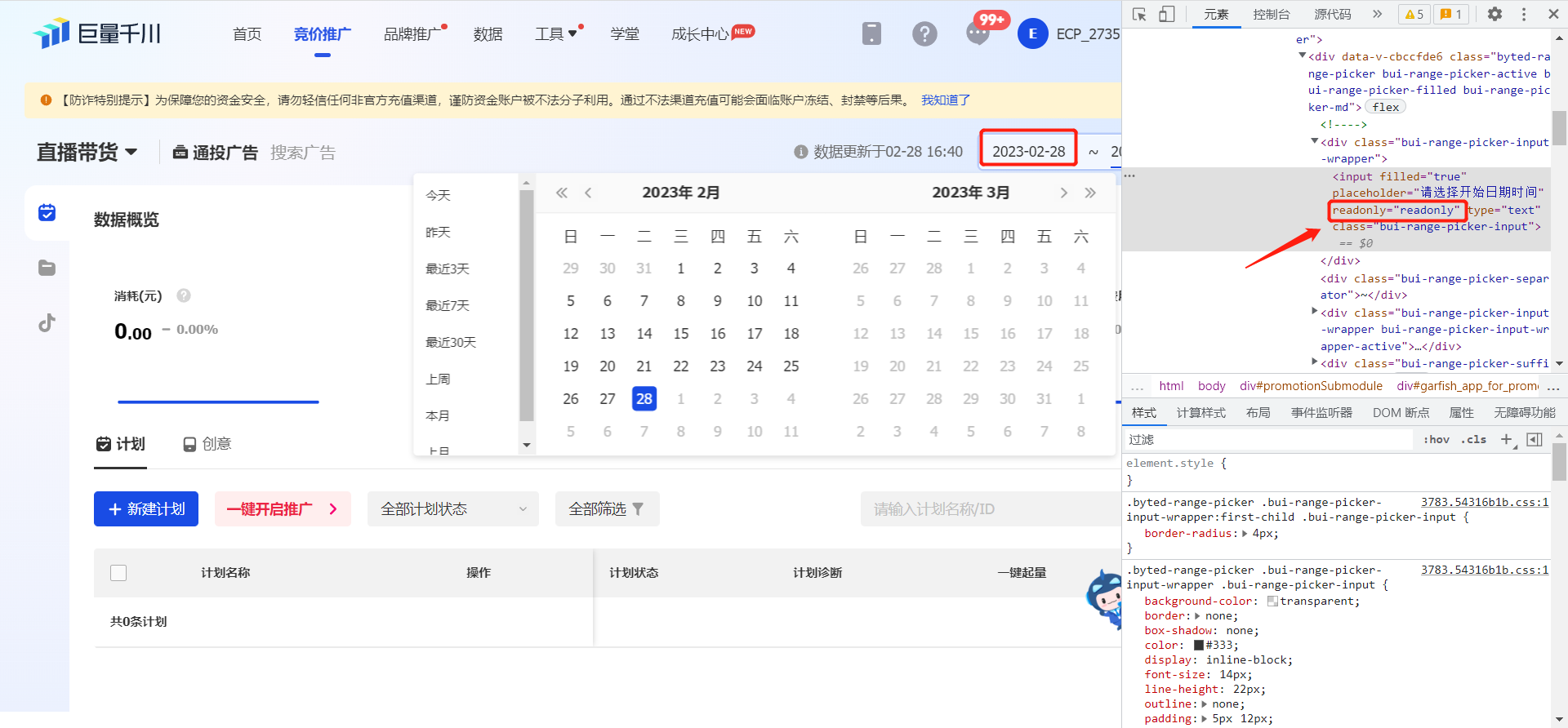1568x728 pixels.
Task: Click the 新建计划 button
Action: coord(146,509)
